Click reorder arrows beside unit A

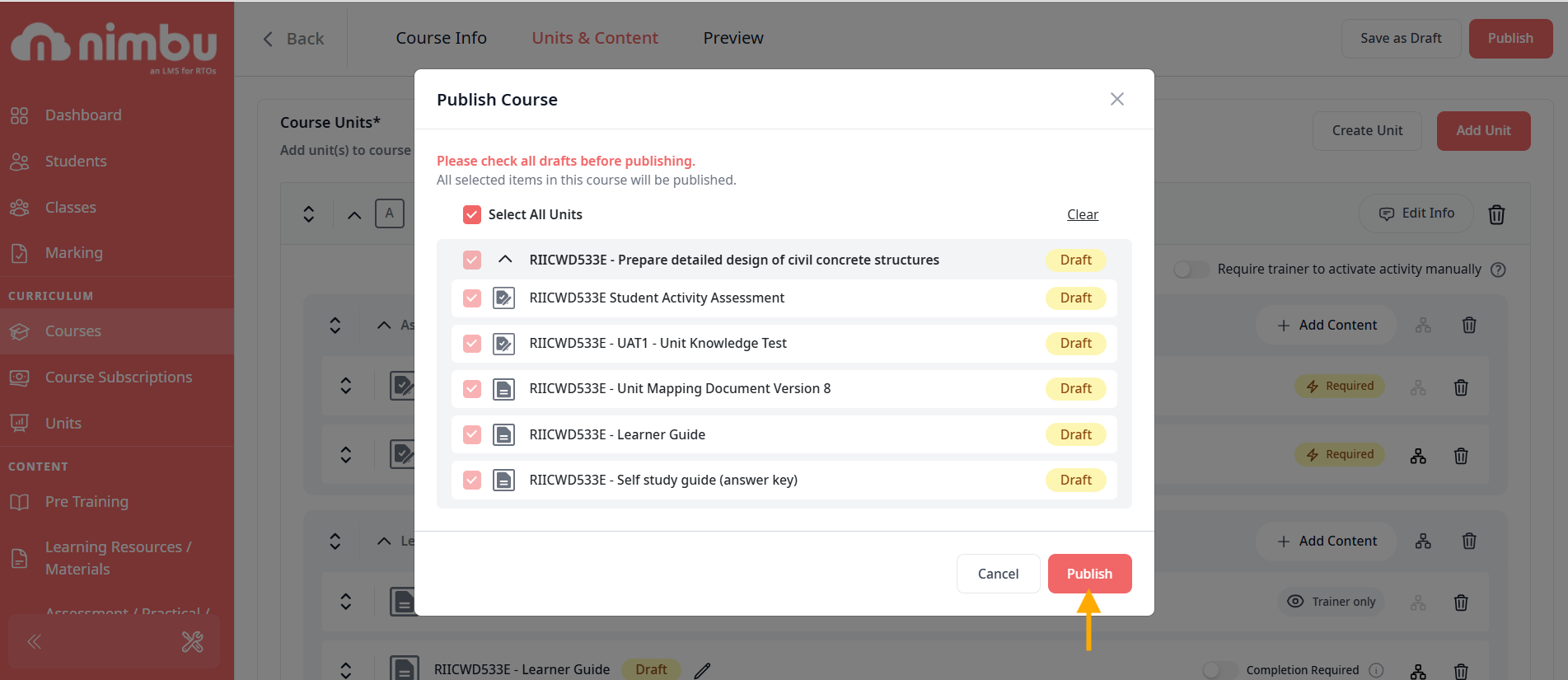click(x=309, y=214)
